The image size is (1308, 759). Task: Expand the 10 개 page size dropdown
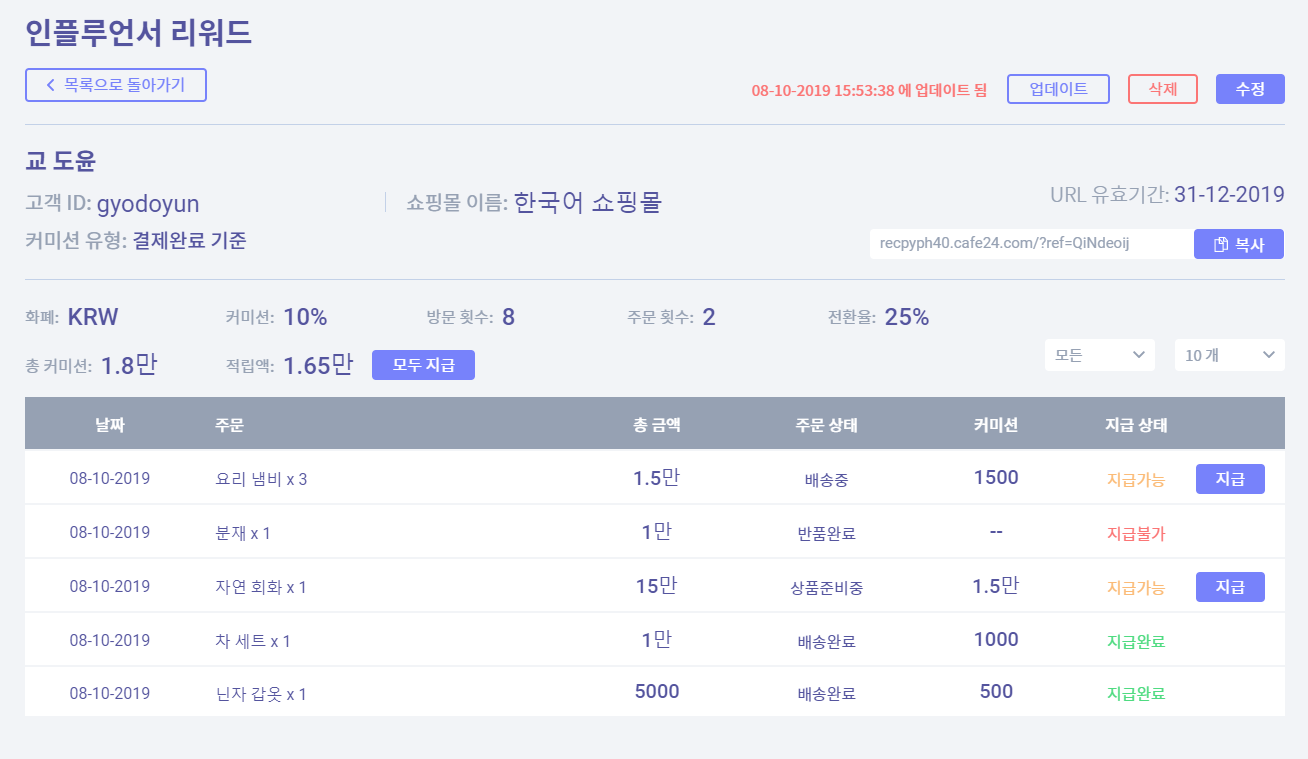coord(1229,355)
